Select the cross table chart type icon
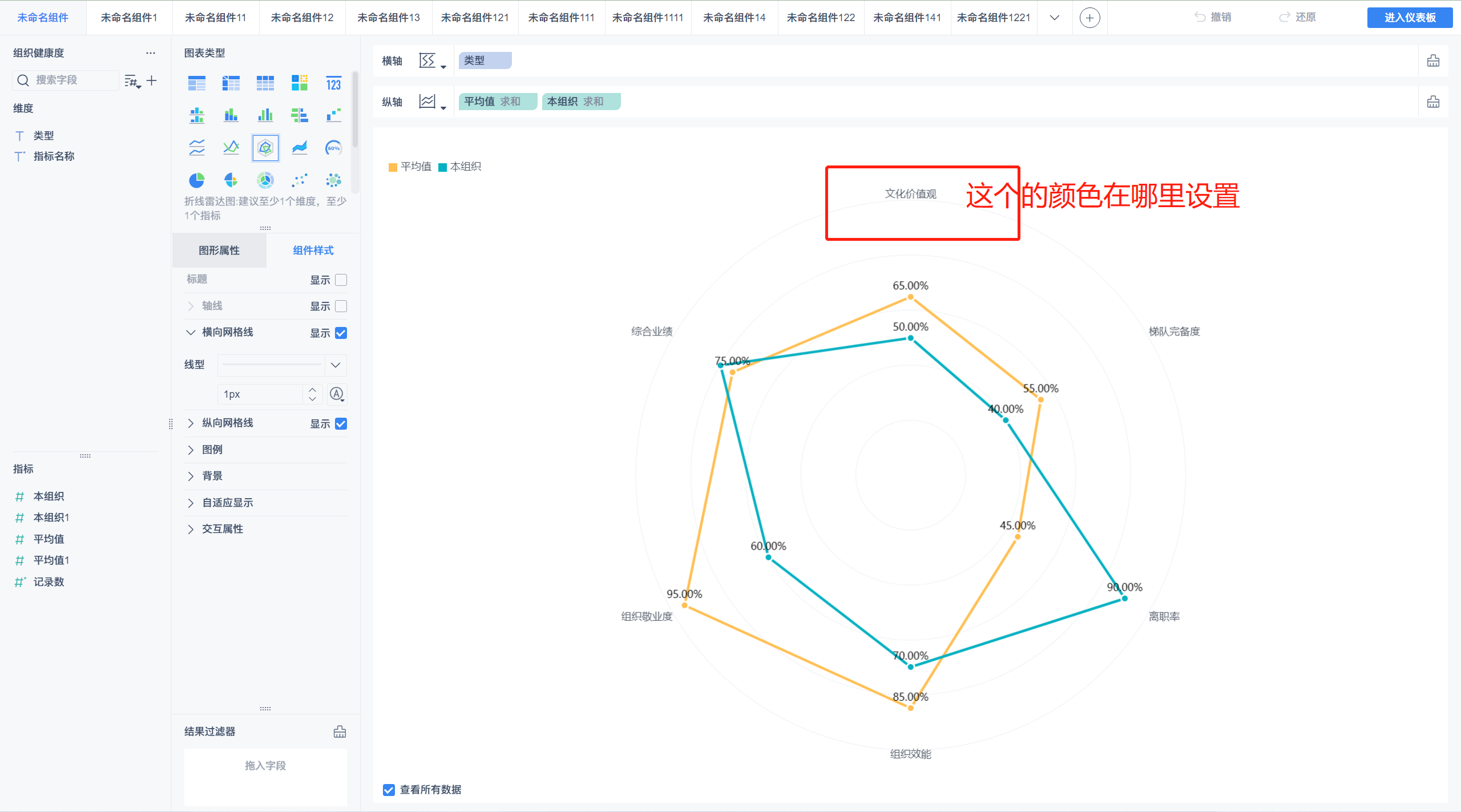 click(x=231, y=83)
